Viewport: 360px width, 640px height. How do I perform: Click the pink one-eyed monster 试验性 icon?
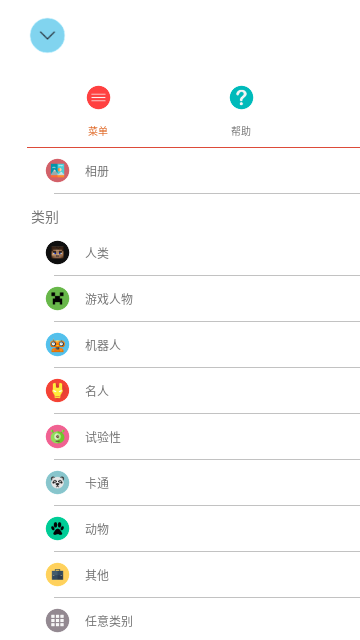pyautogui.click(x=57, y=436)
